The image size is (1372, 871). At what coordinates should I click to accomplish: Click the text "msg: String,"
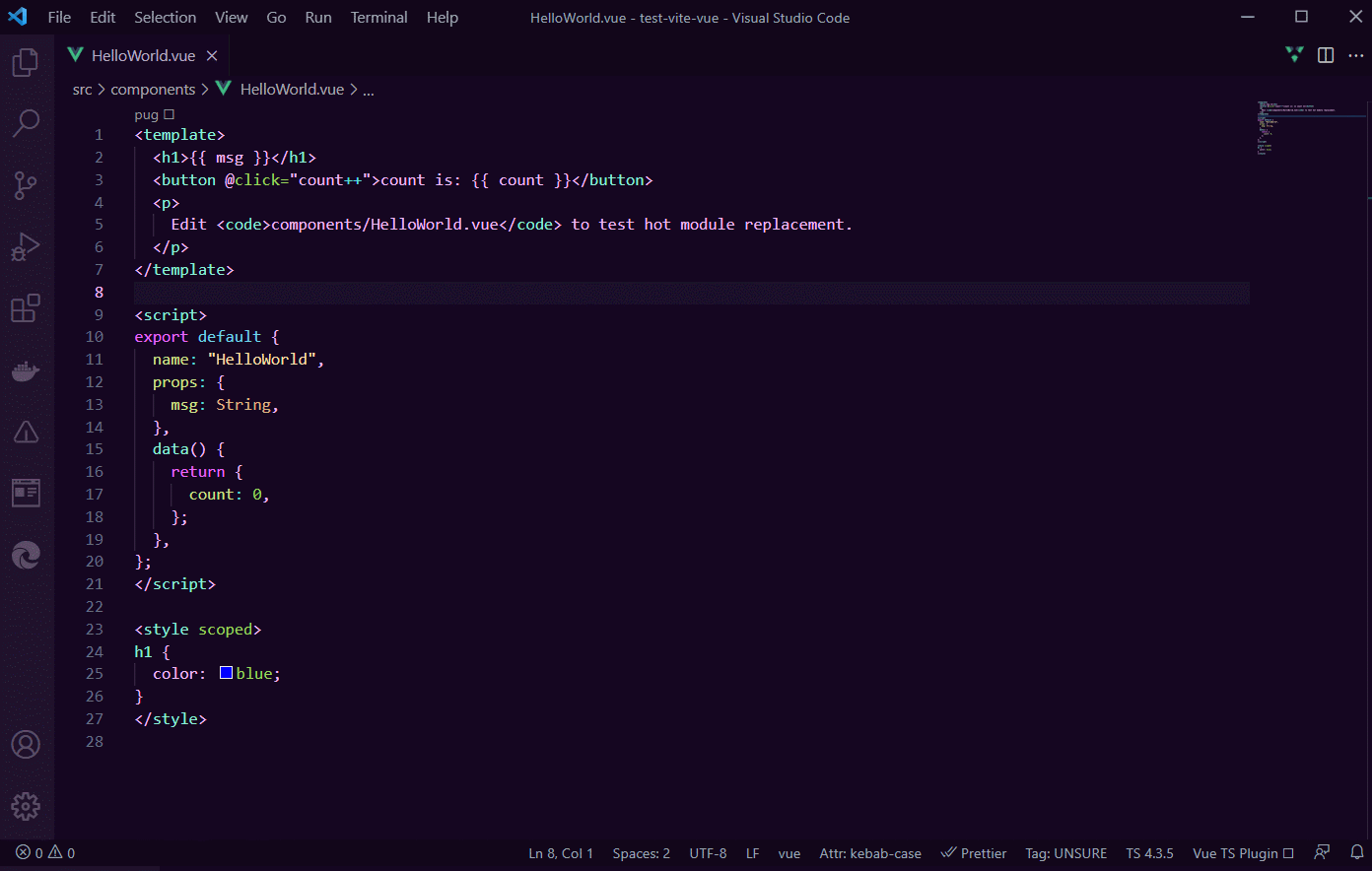tap(225, 405)
